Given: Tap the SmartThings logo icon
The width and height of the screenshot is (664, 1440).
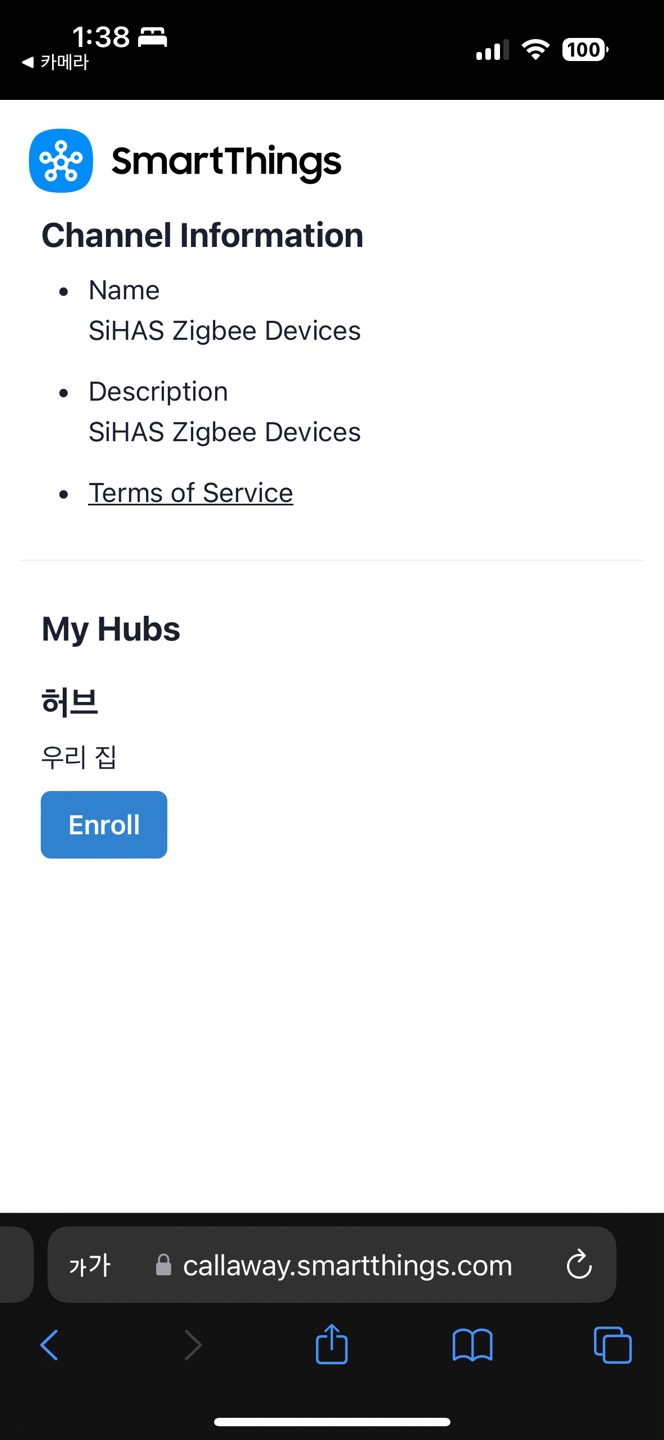Looking at the screenshot, I should pos(61,160).
